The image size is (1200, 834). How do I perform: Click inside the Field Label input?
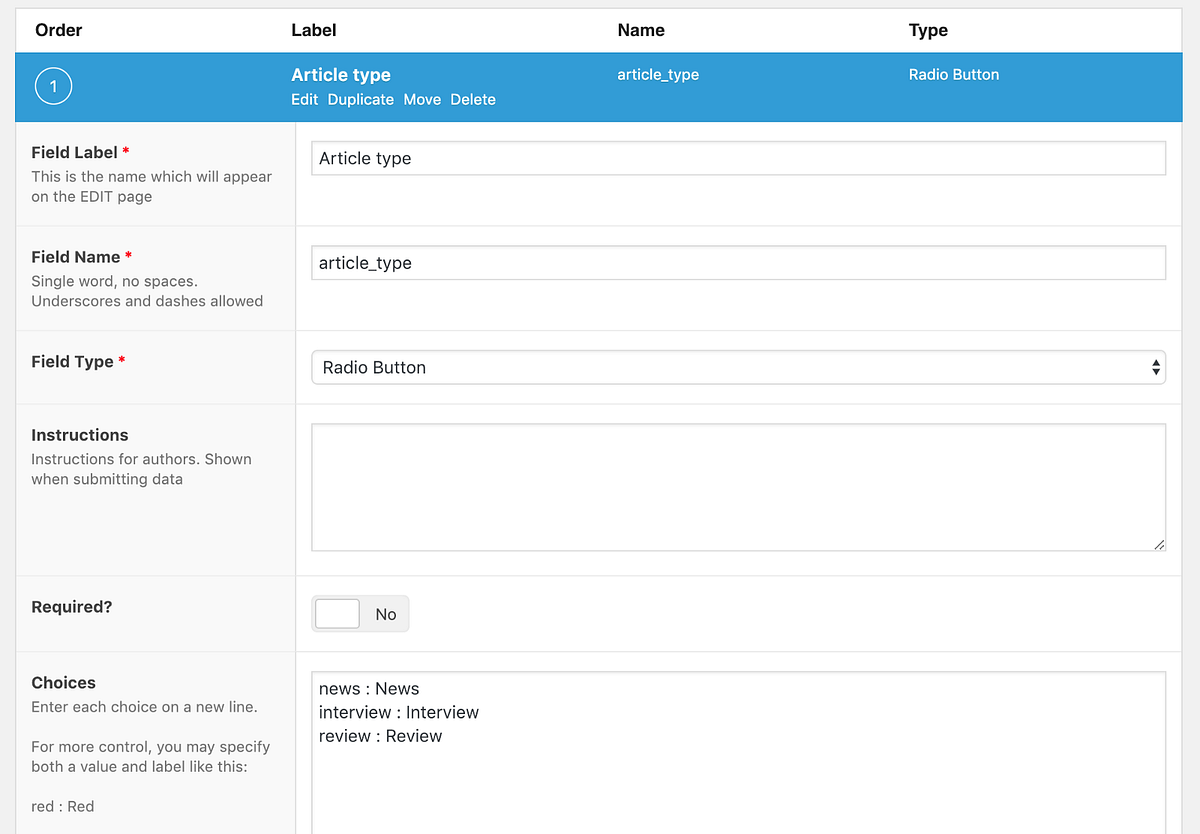tap(738, 157)
